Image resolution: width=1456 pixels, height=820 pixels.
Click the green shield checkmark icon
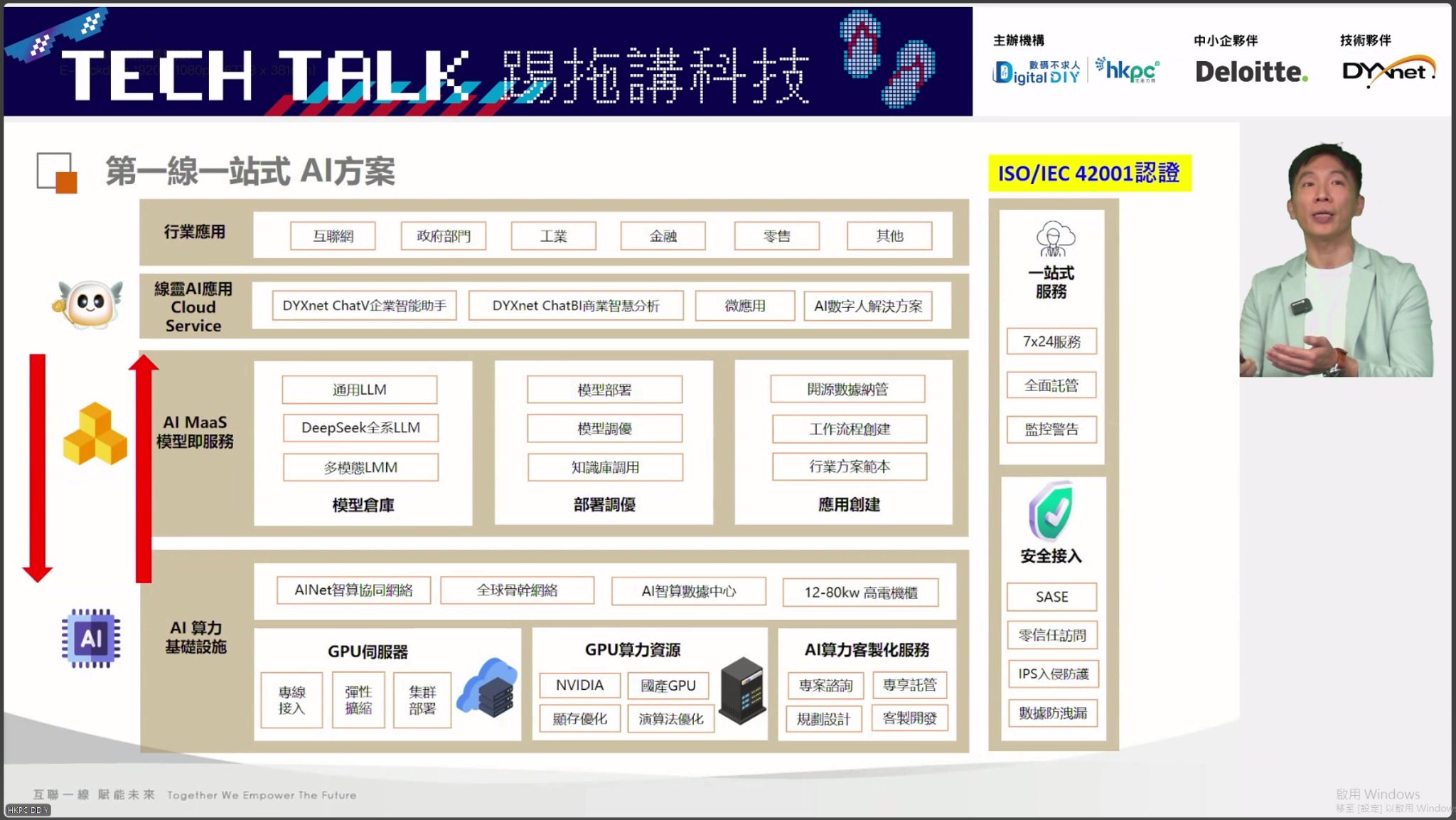point(1051,511)
